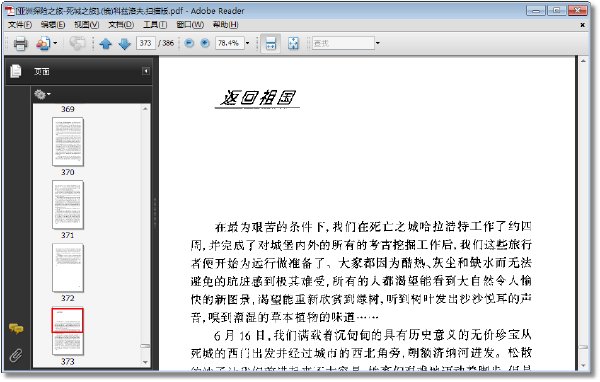Viewport: 600px width, 382px height.
Task: Zoom in using the plus icon
Action: pos(205,43)
